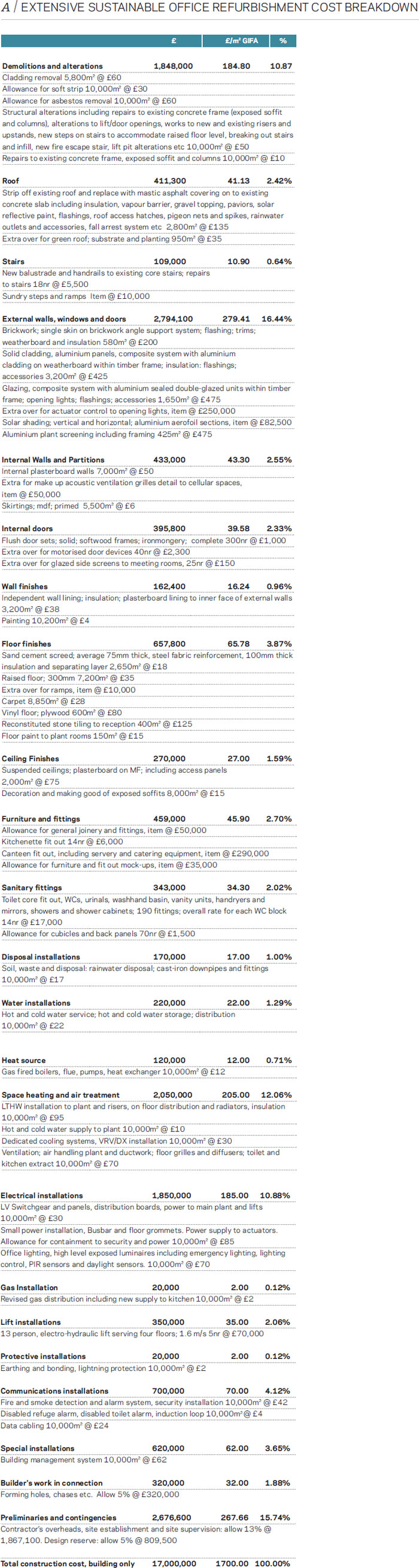Click the page title Extensive Sustainable Office Refurbishment
Screen dimensions: 419x1568
click(x=219, y=8)
